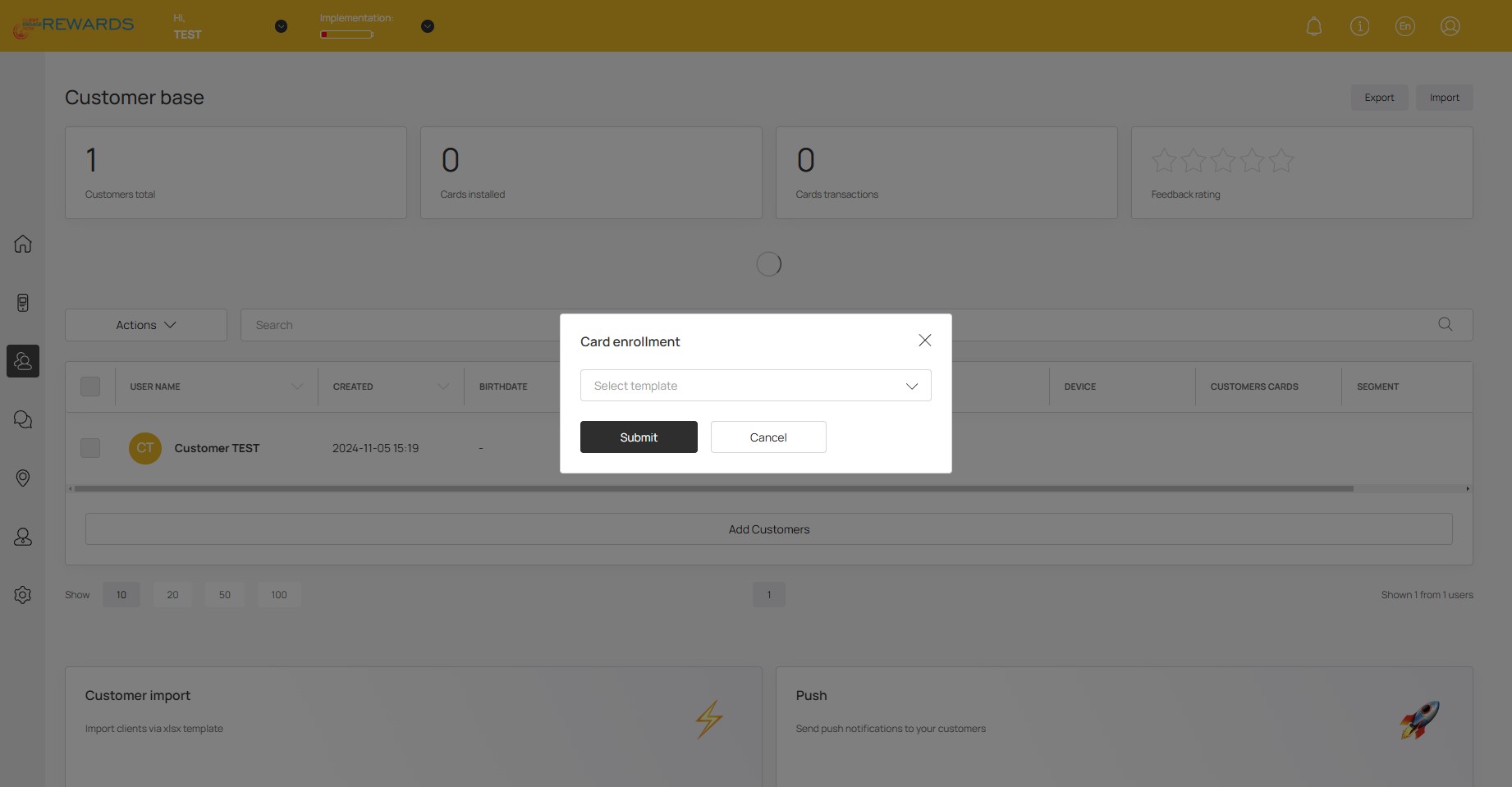The image size is (1512, 787).
Task: Expand the Implementation progress dropdown
Action: (x=428, y=26)
